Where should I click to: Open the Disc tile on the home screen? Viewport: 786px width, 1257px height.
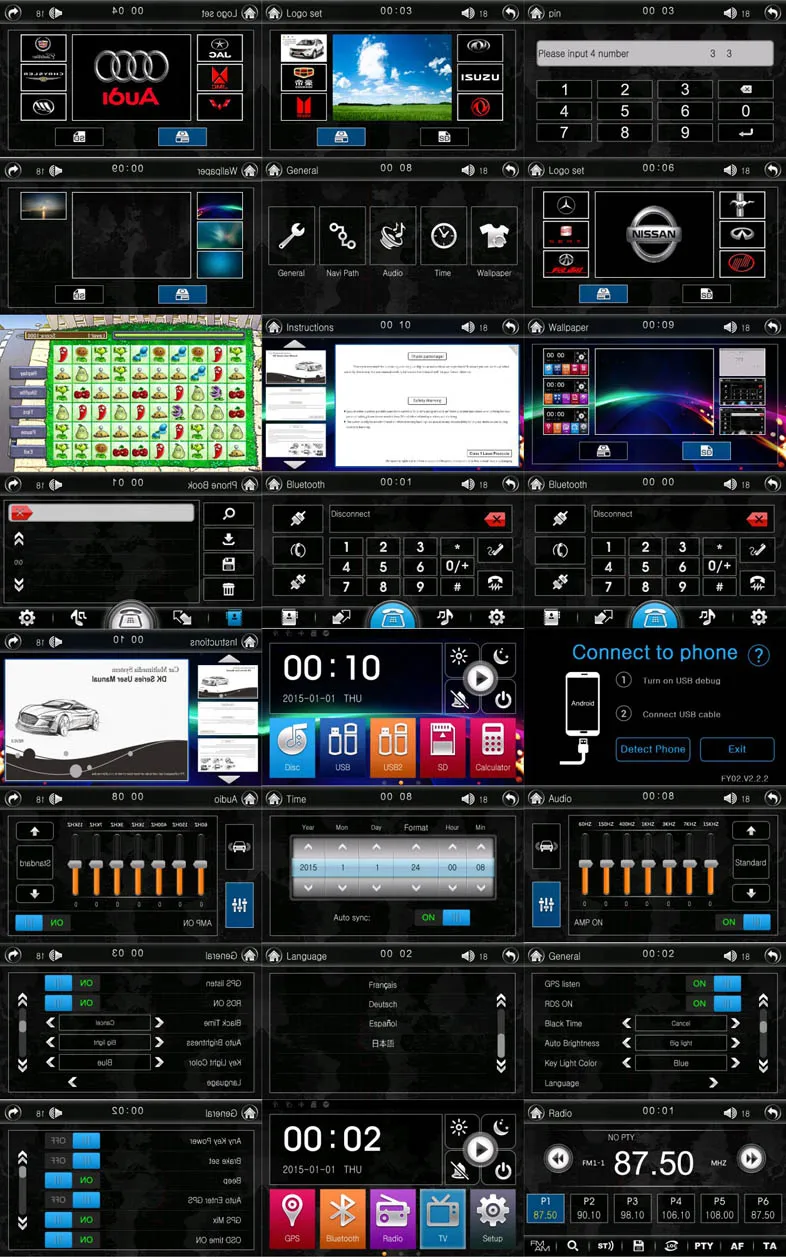click(x=292, y=747)
